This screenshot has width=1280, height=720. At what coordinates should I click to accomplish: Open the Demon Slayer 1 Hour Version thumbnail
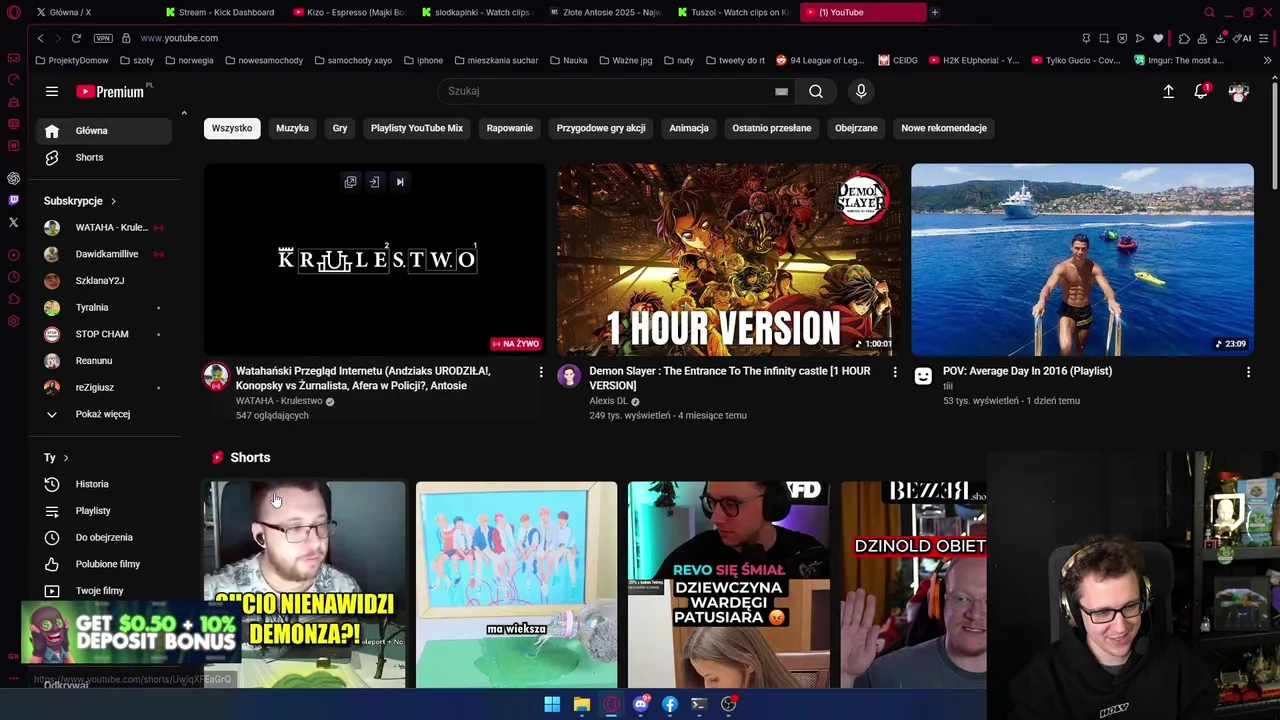[729, 260]
